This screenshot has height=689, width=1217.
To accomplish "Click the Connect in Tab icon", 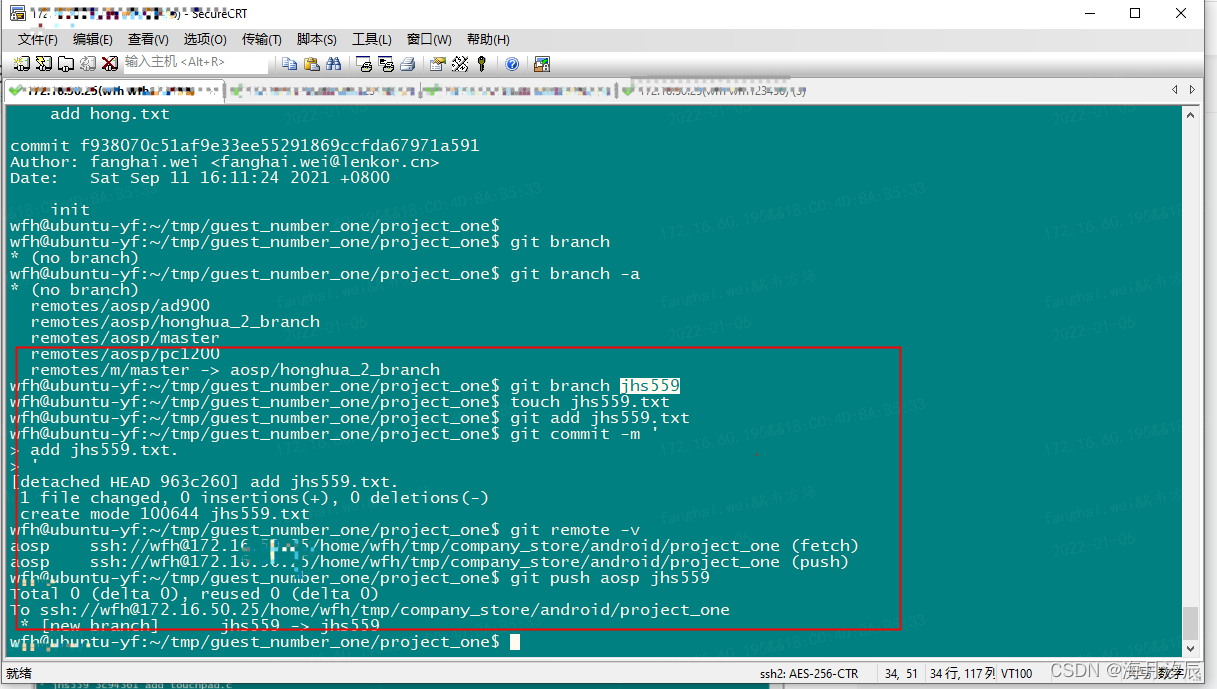I will coord(65,64).
